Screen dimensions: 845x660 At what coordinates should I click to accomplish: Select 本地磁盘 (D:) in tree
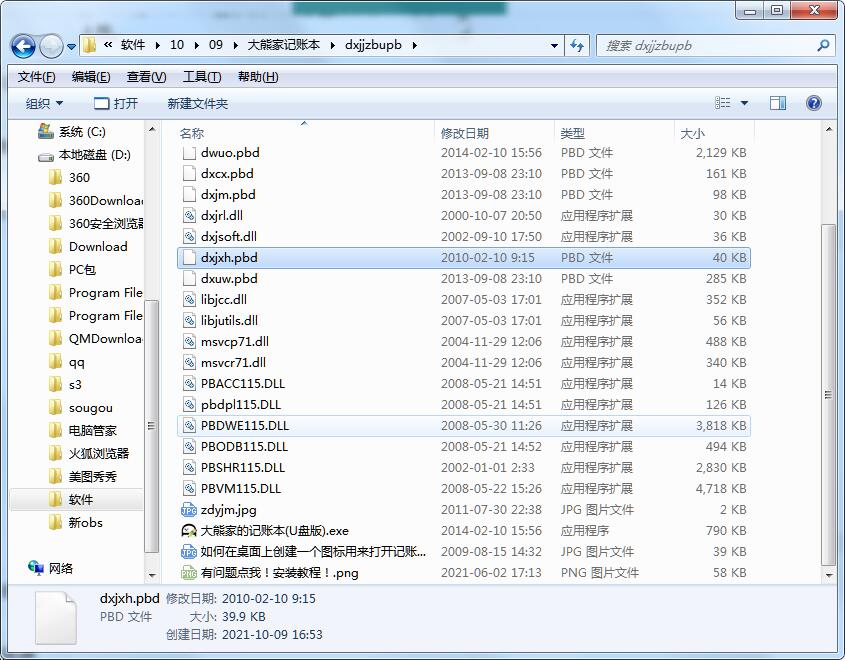[84, 155]
